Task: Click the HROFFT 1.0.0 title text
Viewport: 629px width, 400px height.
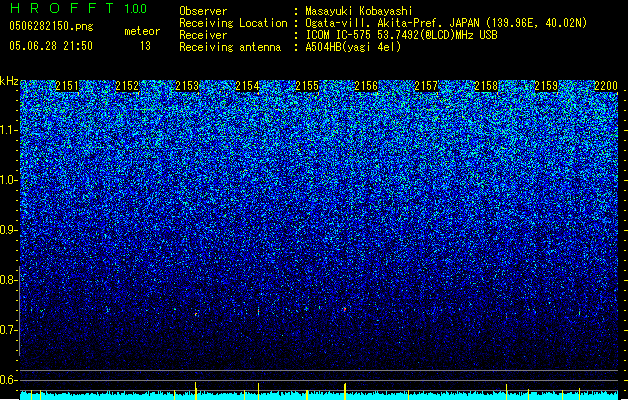Action: pyautogui.click(x=79, y=8)
